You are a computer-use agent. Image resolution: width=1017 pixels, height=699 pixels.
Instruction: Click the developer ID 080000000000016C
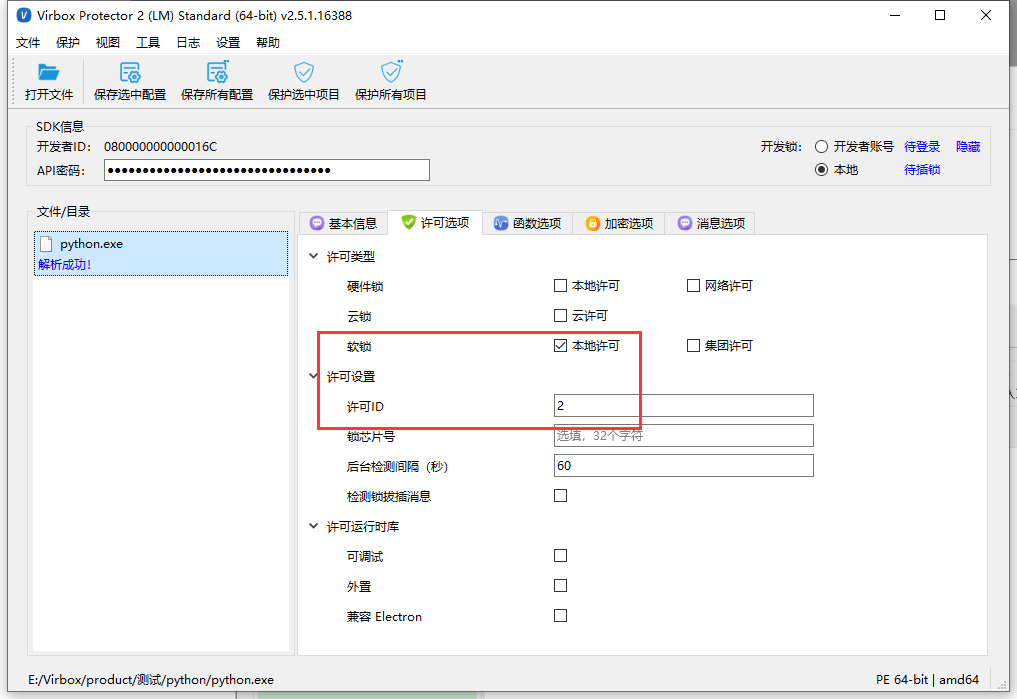160,147
